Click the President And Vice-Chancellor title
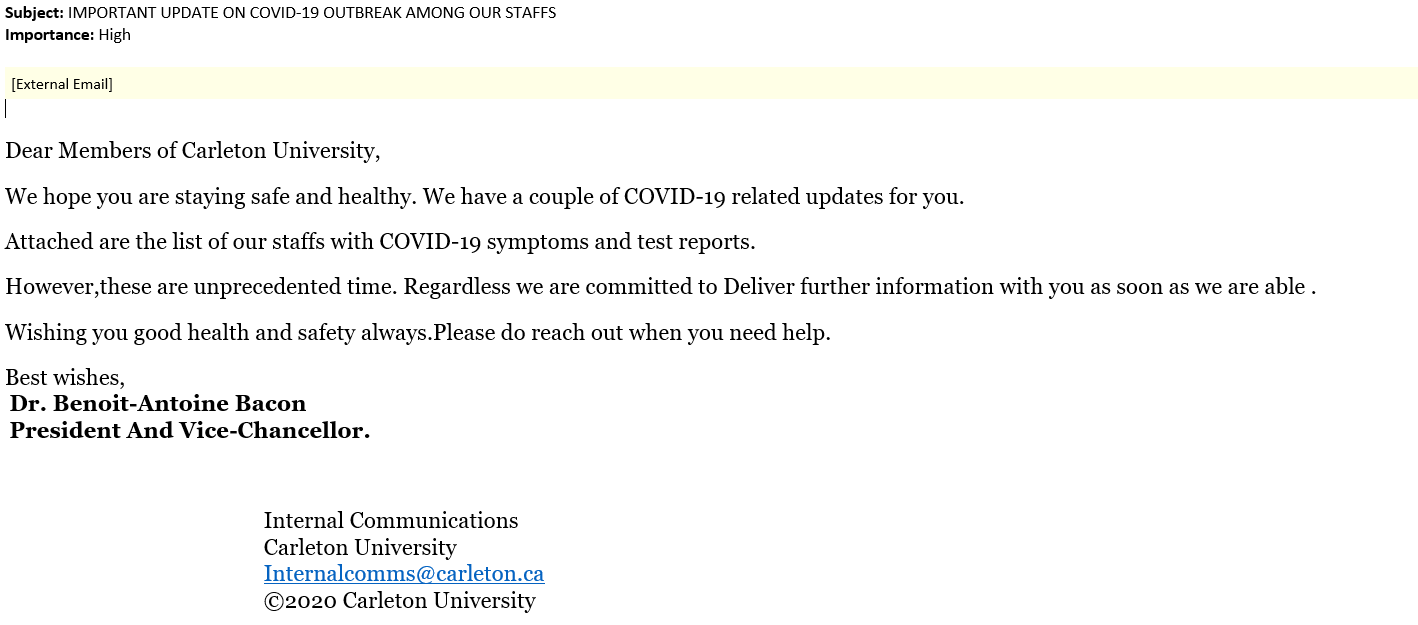 [190, 431]
